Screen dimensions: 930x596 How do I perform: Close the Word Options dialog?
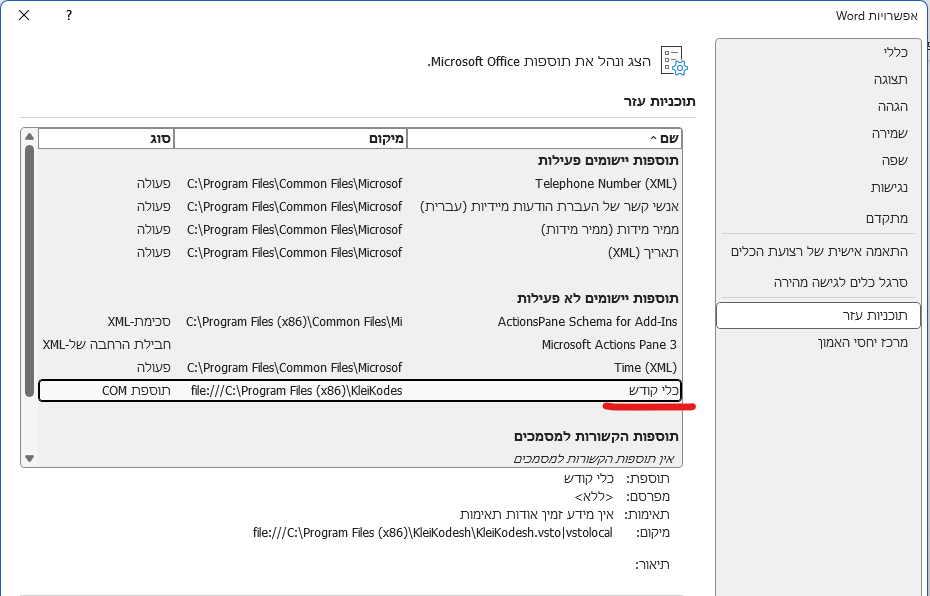pyautogui.click(x=23, y=16)
